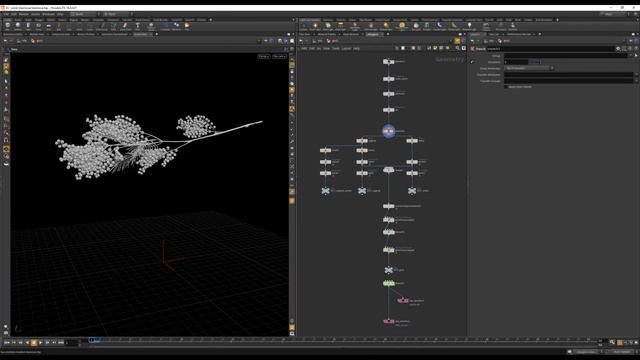Select the green node in the network
640x360 pixels.
(389, 283)
